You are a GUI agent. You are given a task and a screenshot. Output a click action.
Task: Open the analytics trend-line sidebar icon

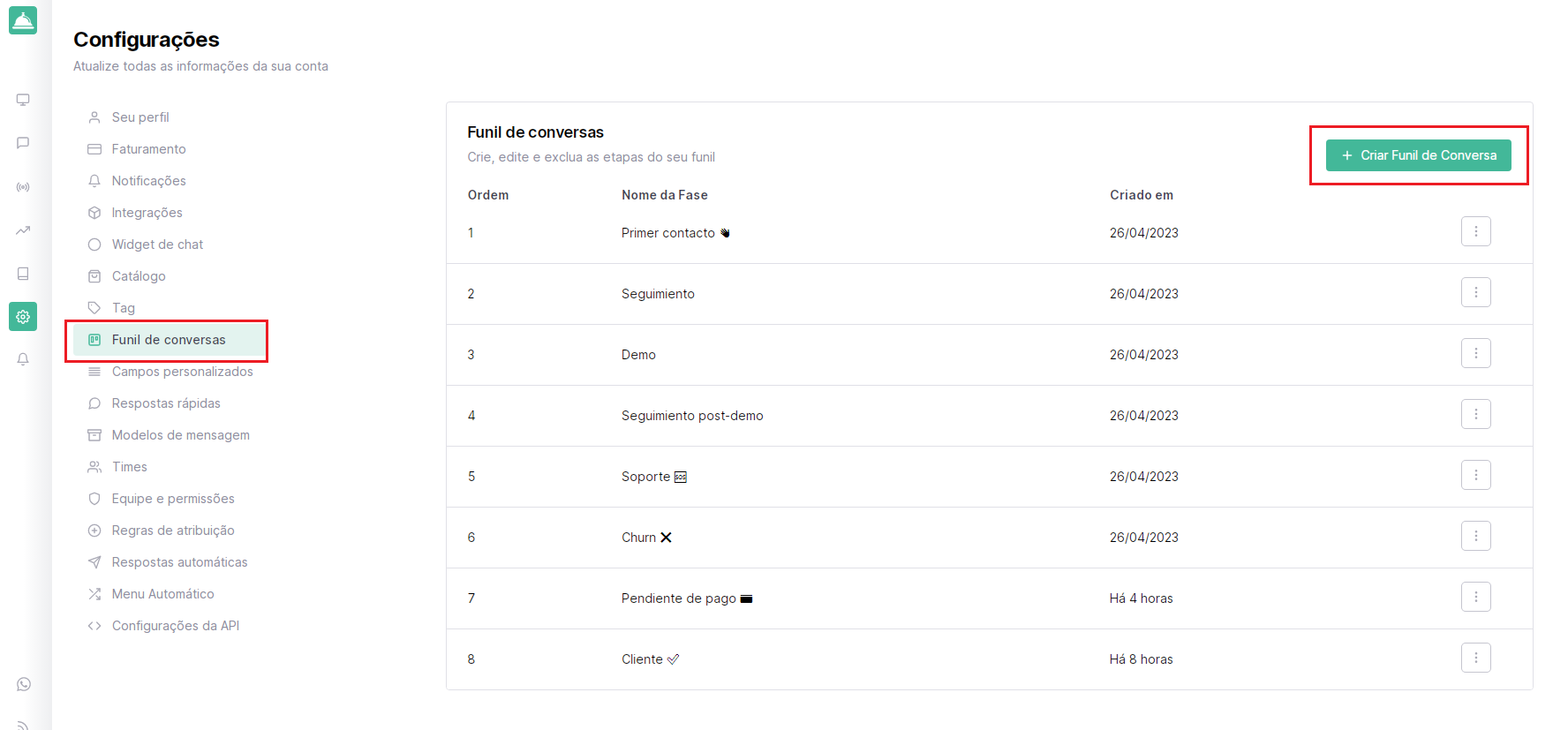[x=23, y=230]
